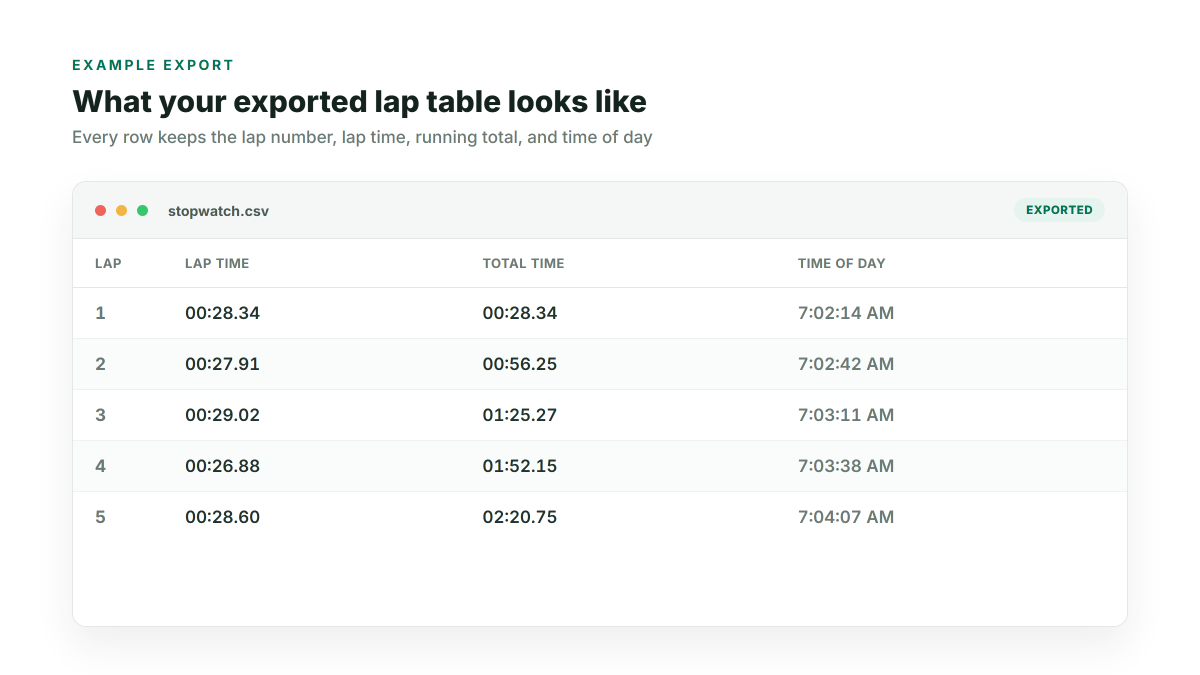Click the TIME OF DAY column header

(841, 264)
